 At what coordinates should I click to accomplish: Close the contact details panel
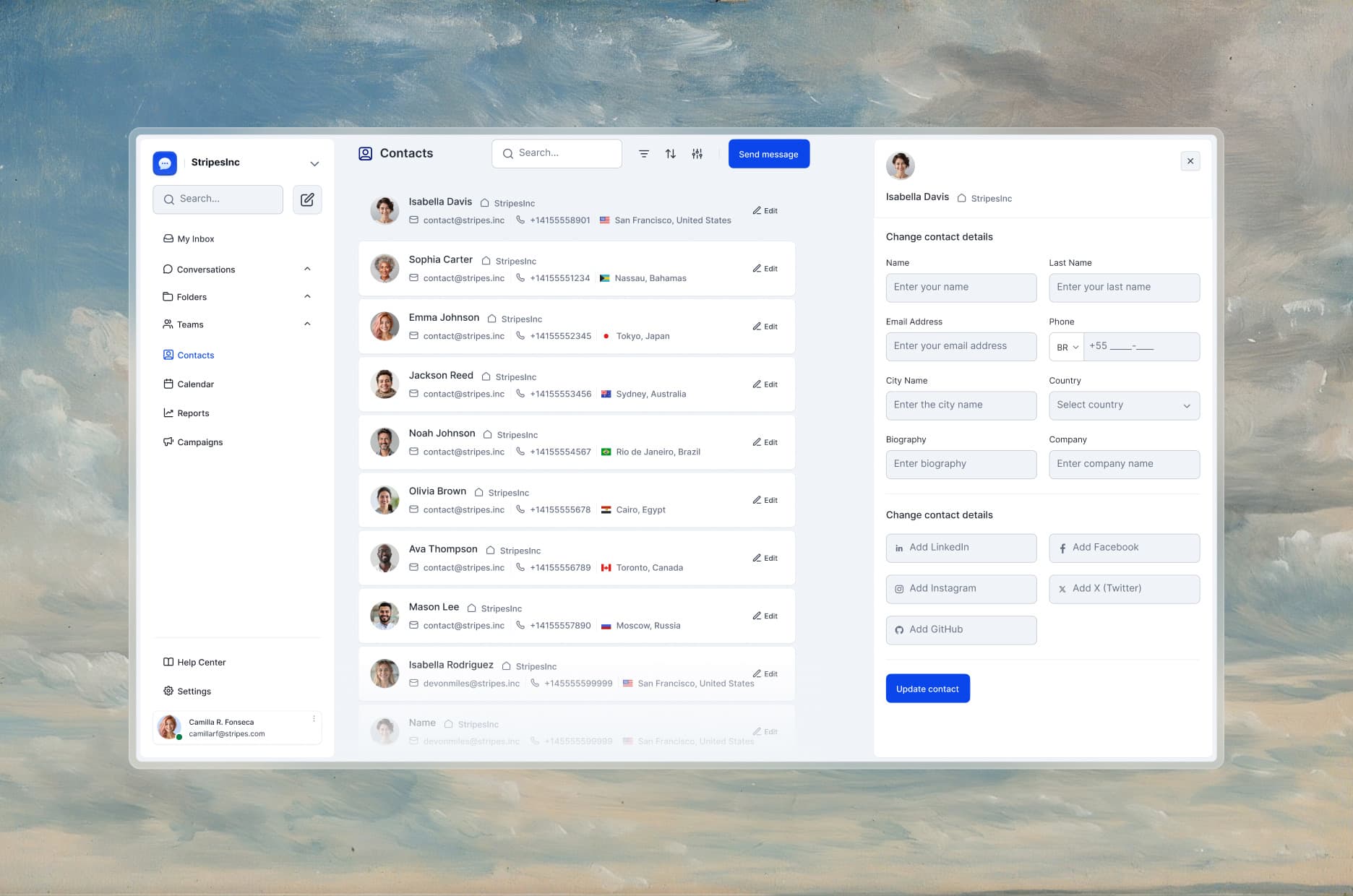point(1190,161)
